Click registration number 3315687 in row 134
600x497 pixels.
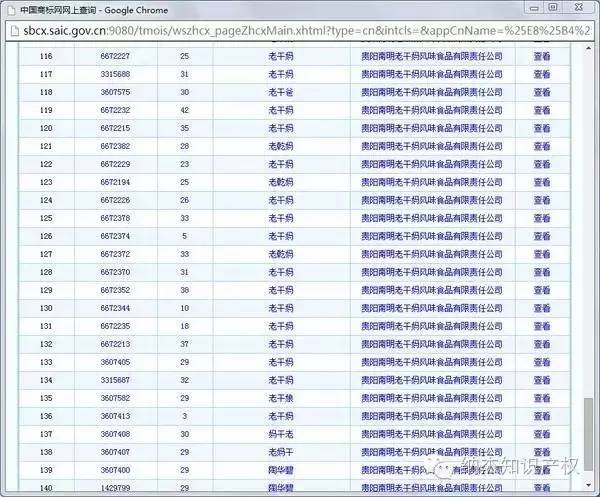(115, 380)
